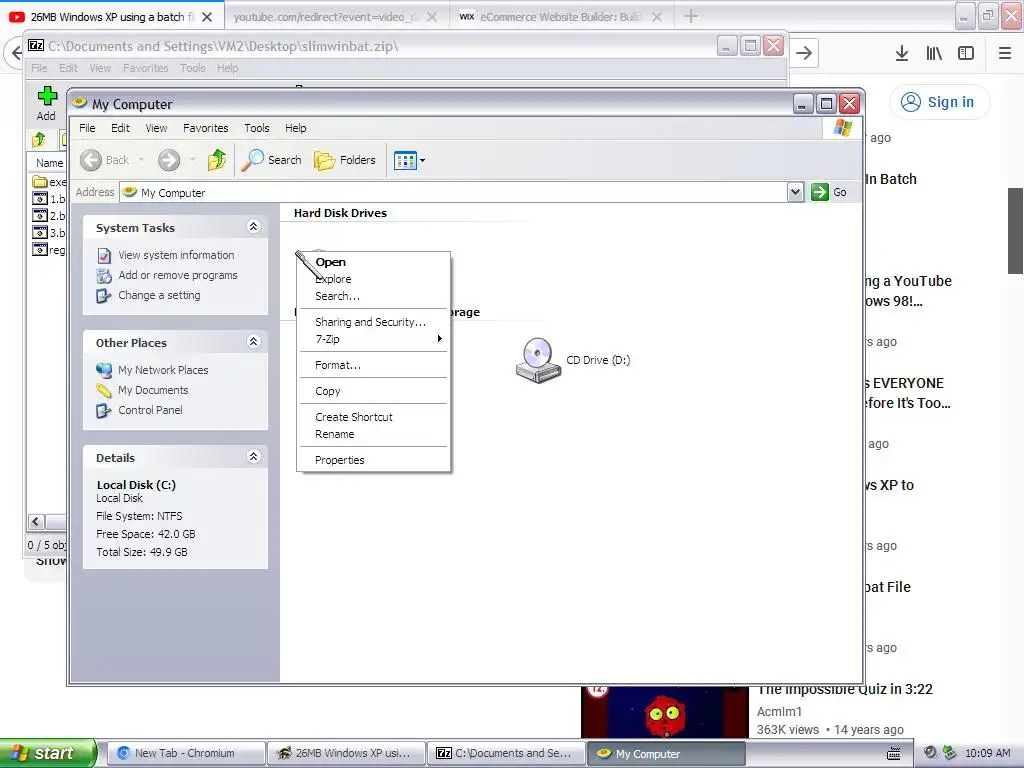1024x768 pixels.
Task: Select the exe folder in 7-Zip list
Action: 49,182
